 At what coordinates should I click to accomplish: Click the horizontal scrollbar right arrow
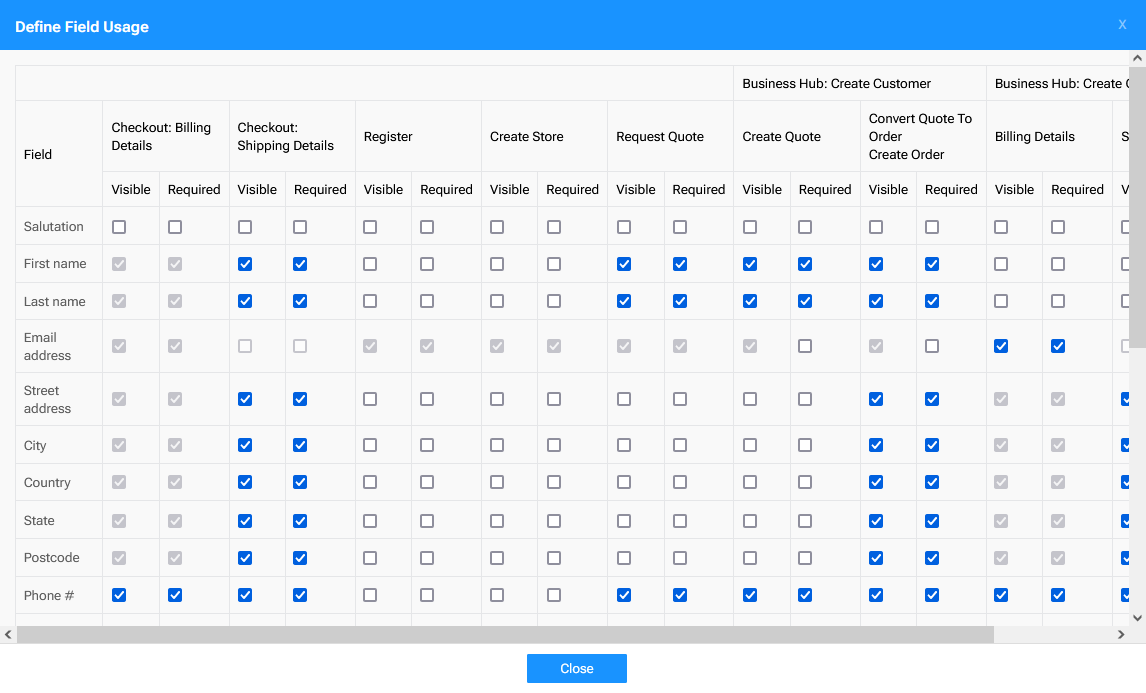[1121, 635]
